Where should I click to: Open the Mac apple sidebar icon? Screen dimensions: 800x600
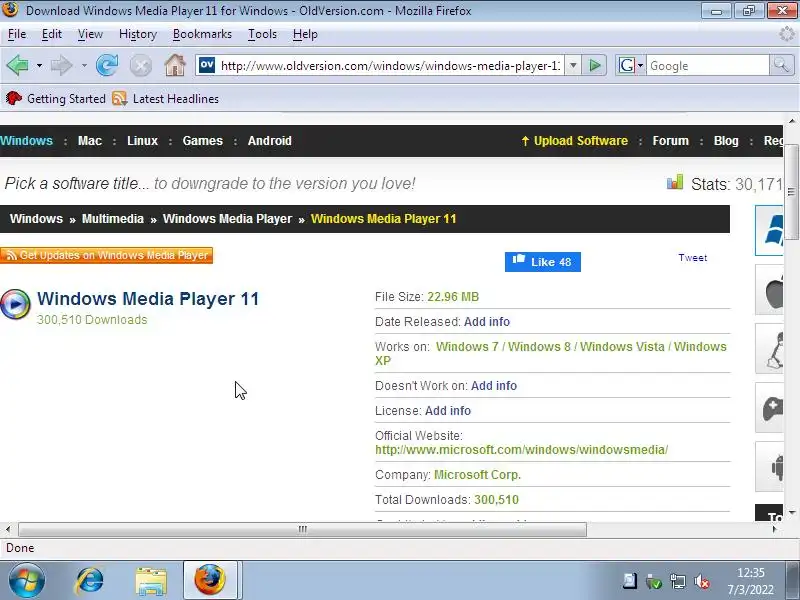point(769,290)
